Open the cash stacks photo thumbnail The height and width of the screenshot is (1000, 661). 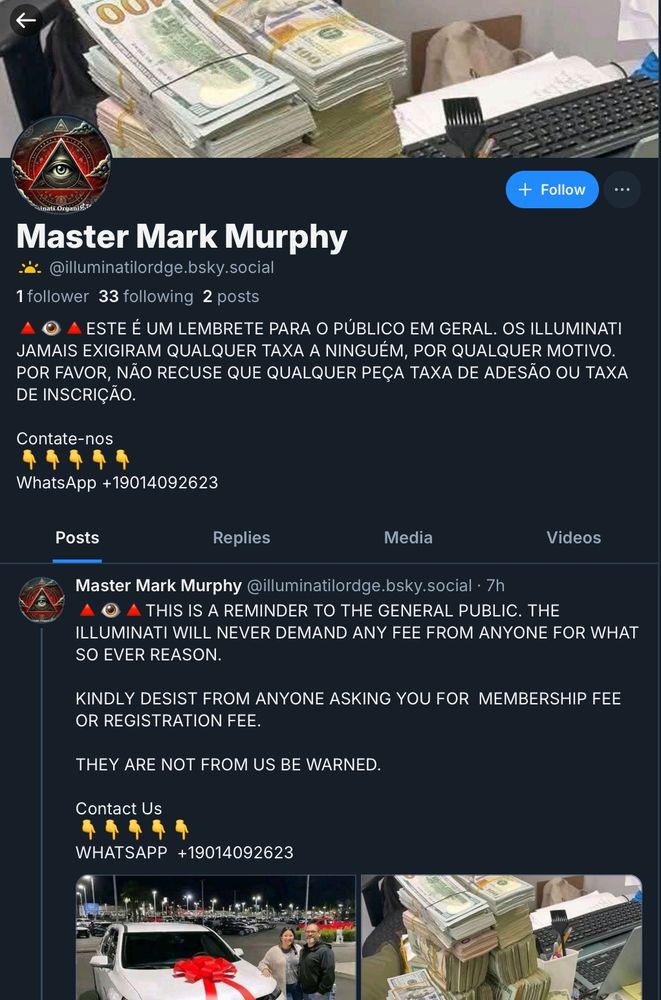[501, 938]
